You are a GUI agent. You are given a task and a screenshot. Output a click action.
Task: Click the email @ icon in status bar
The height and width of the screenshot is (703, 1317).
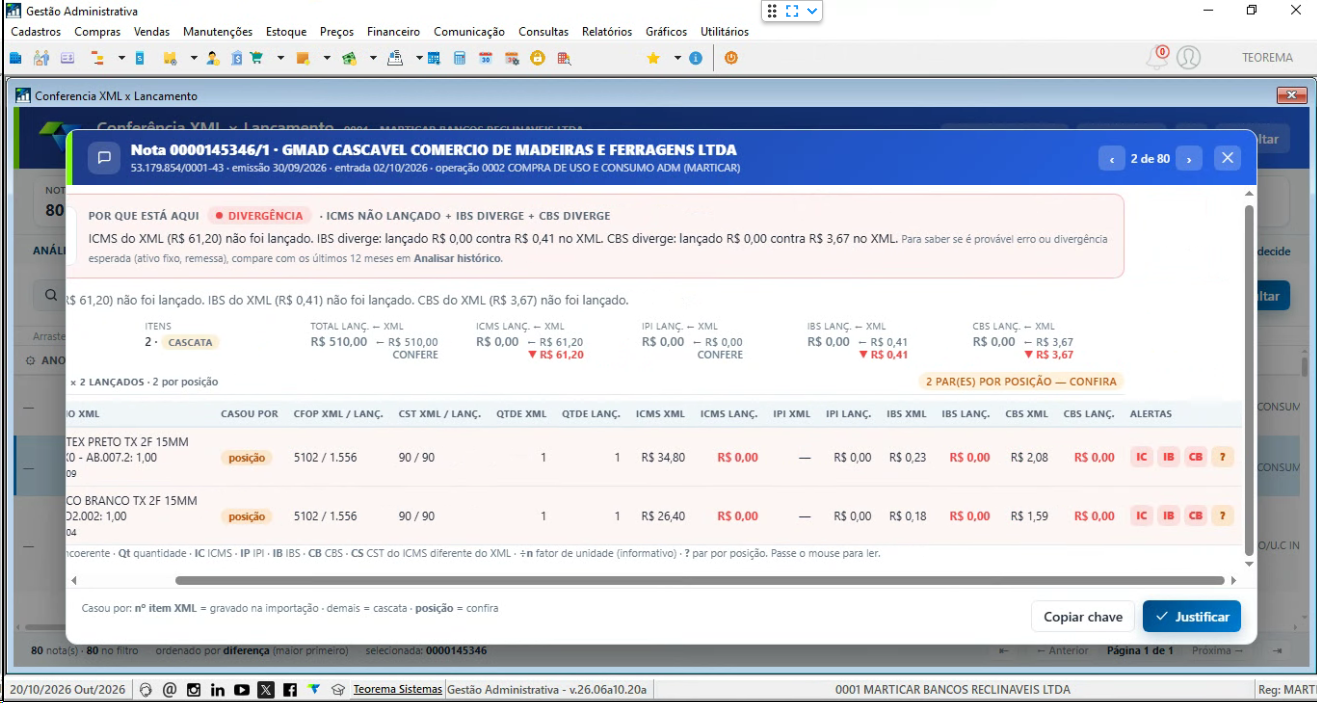[x=169, y=690]
